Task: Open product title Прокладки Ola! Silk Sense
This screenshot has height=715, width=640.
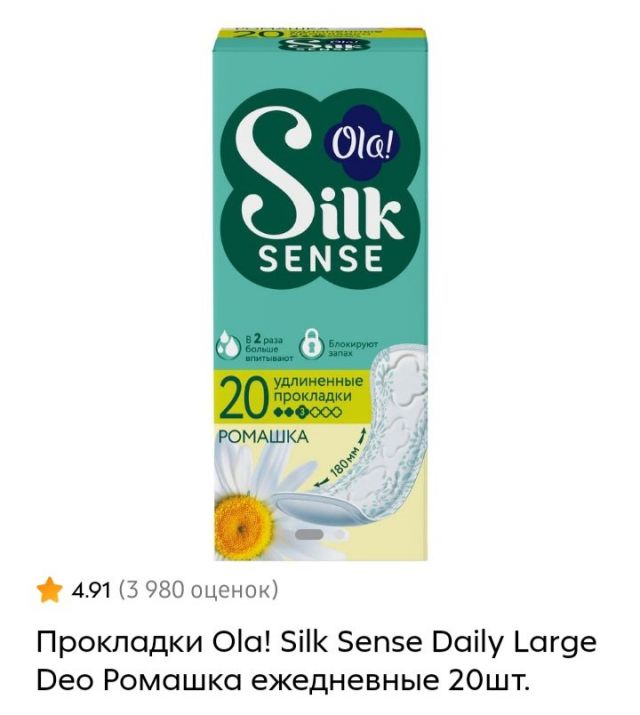Action: (316, 642)
